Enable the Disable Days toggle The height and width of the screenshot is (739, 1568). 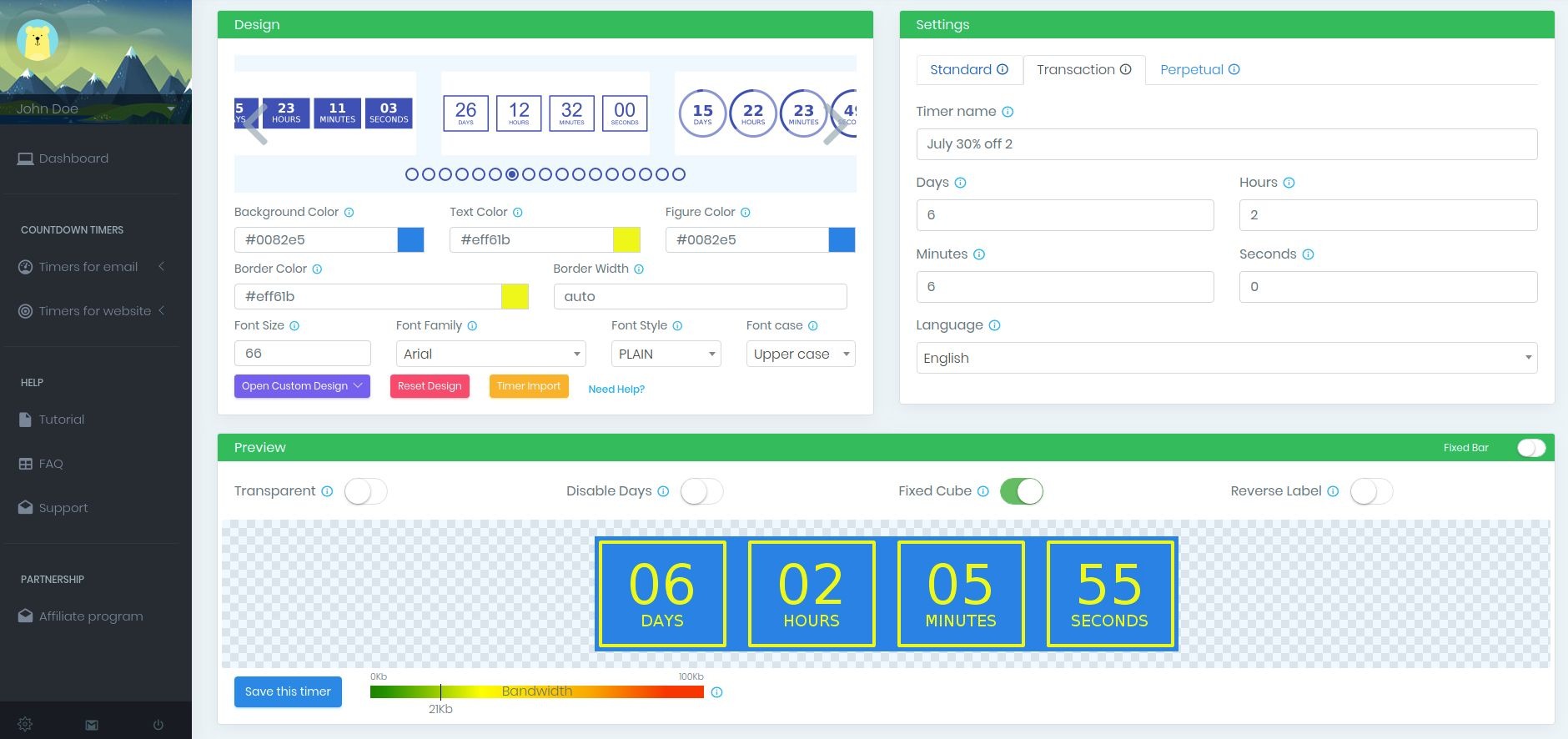[x=701, y=491]
